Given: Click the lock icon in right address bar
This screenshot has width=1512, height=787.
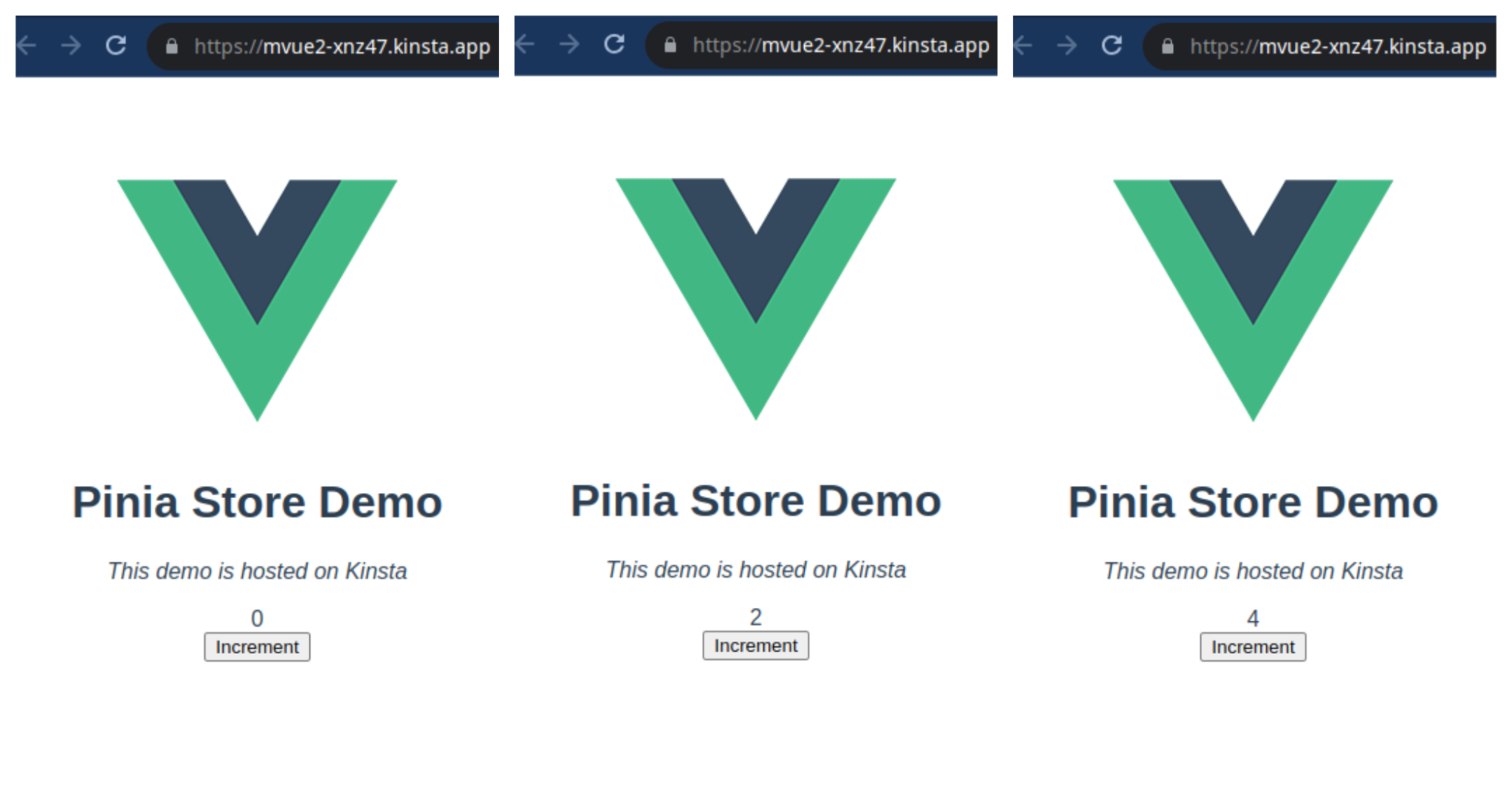Looking at the screenshot, I should [1168, 46].
